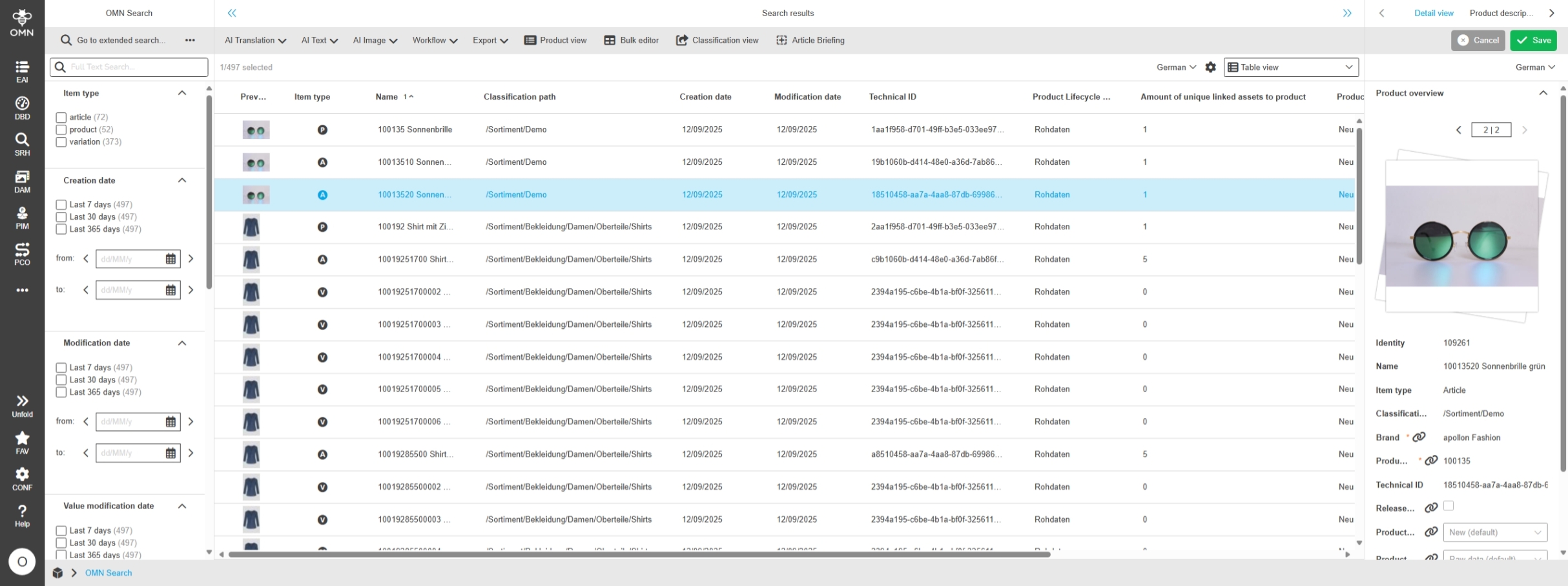This screenshot has height=586, width=1568.
Task: Open the DAM module in sidebar
Action: point(22,181)
